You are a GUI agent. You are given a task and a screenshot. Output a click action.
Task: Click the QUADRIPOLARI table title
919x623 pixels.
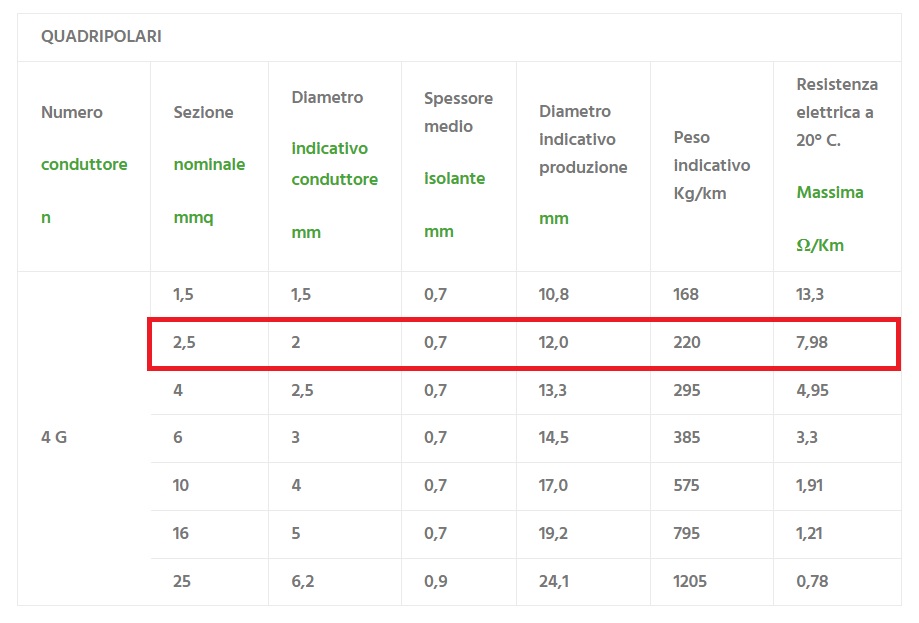pos(101,37)
